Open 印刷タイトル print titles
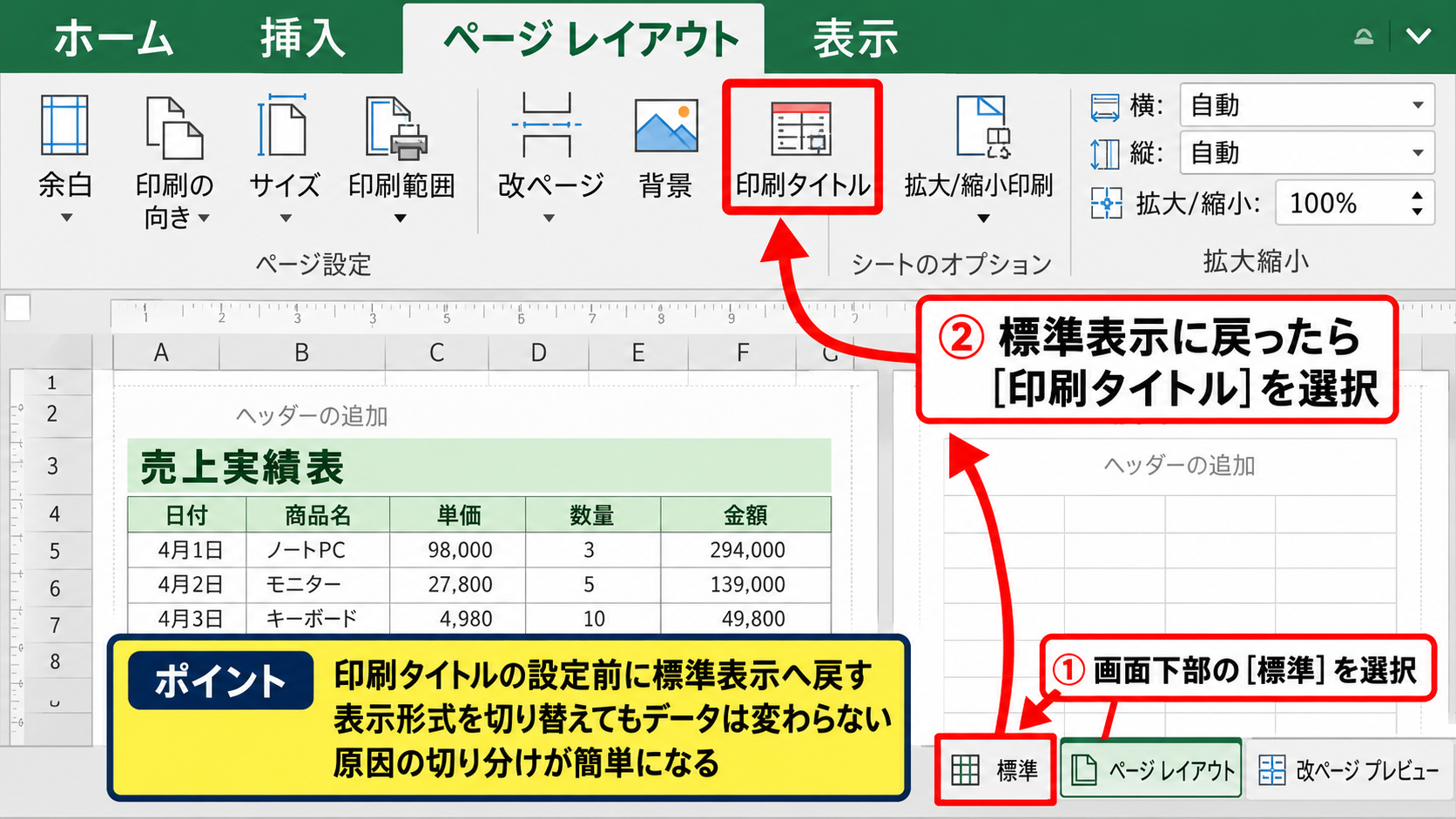The width and height of the screenshot is (1456, 819). [802, 147]
